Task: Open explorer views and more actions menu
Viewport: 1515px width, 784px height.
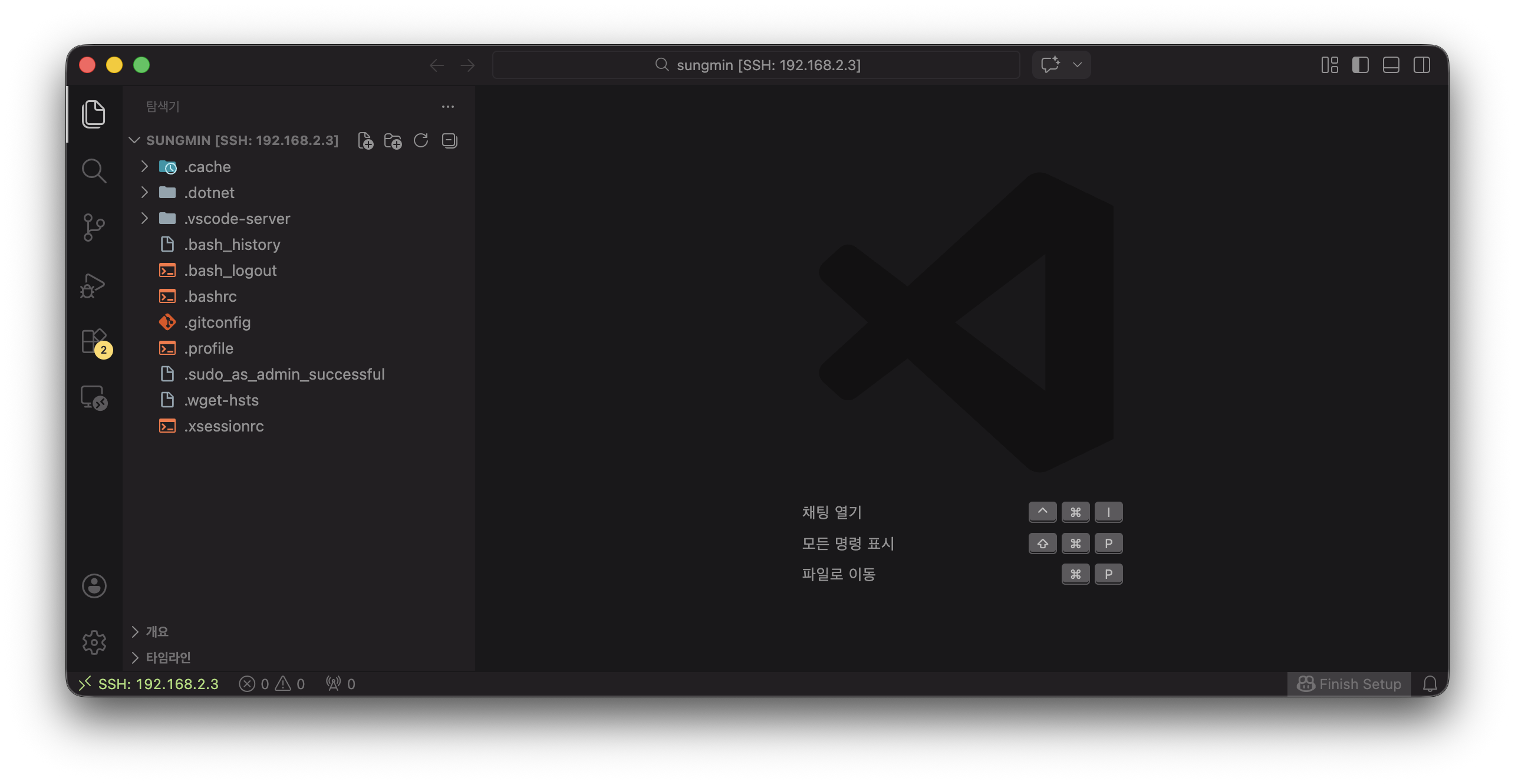Action: pos(448,107)
